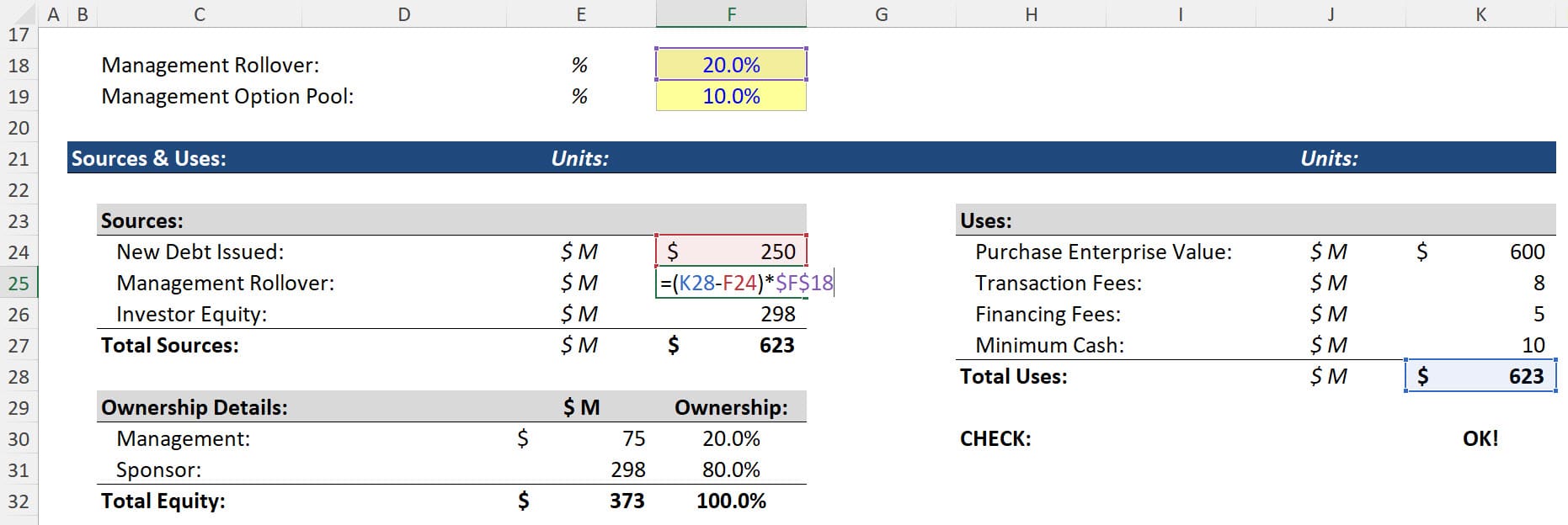Click the Sponsor: ownership row label
This screenshot has width=1568, height=525.
[159, 469]
